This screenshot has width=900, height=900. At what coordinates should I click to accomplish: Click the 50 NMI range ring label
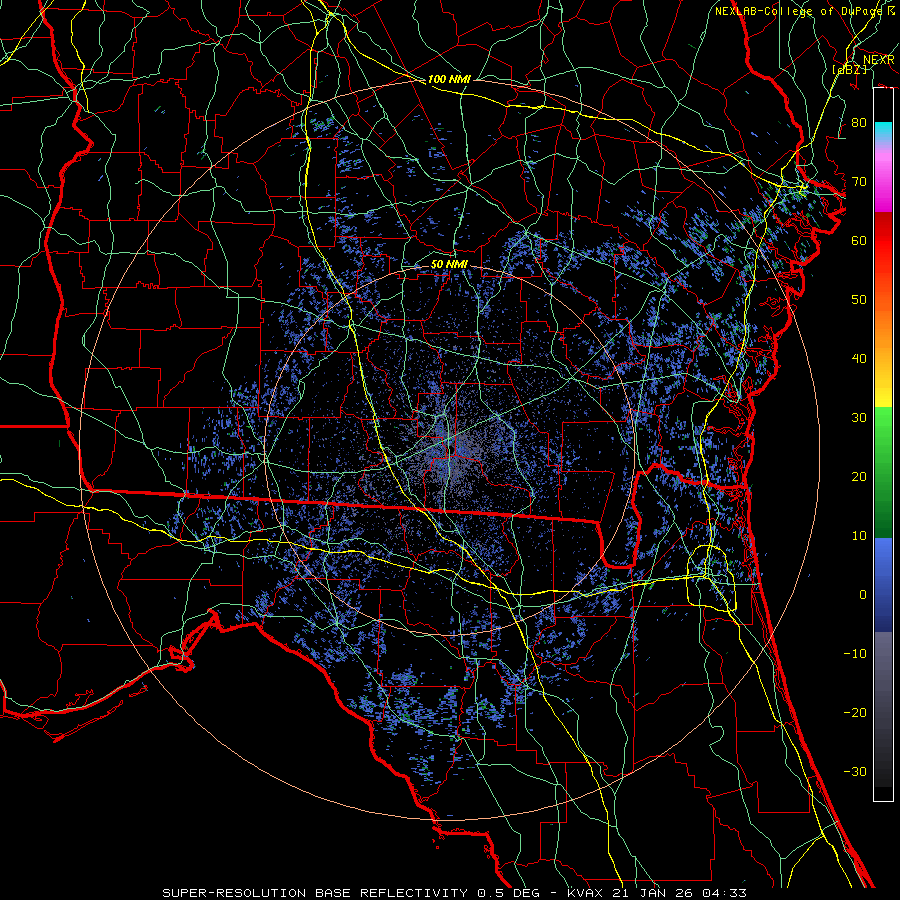449,264
